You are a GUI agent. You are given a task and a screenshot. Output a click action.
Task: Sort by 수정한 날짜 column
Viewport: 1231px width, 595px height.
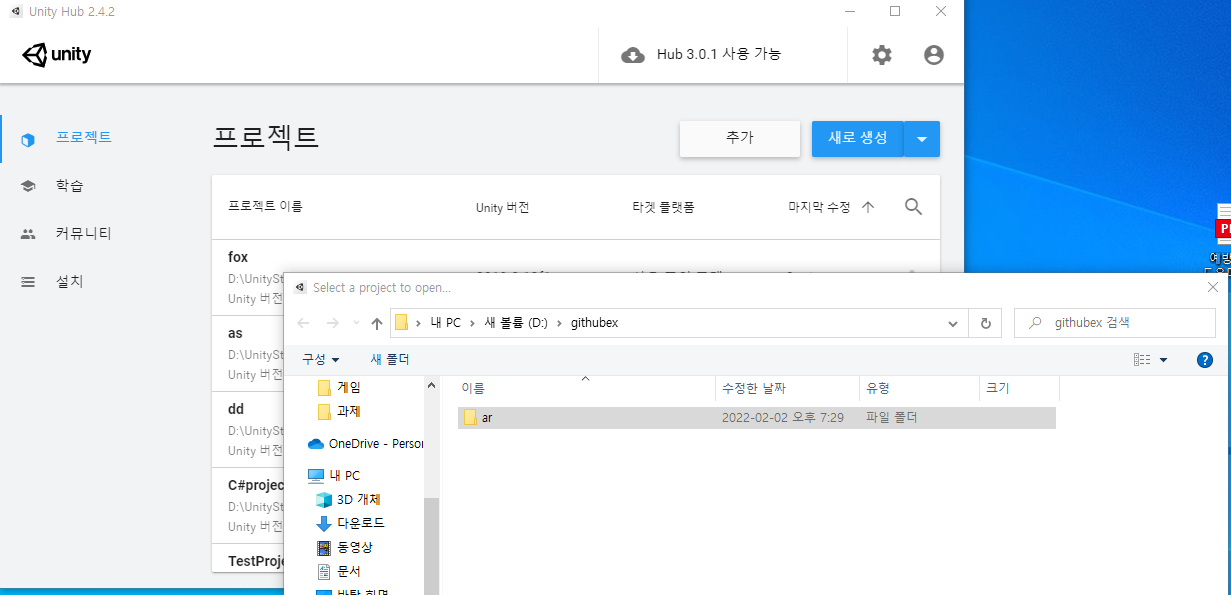click(x=788, y=388)
